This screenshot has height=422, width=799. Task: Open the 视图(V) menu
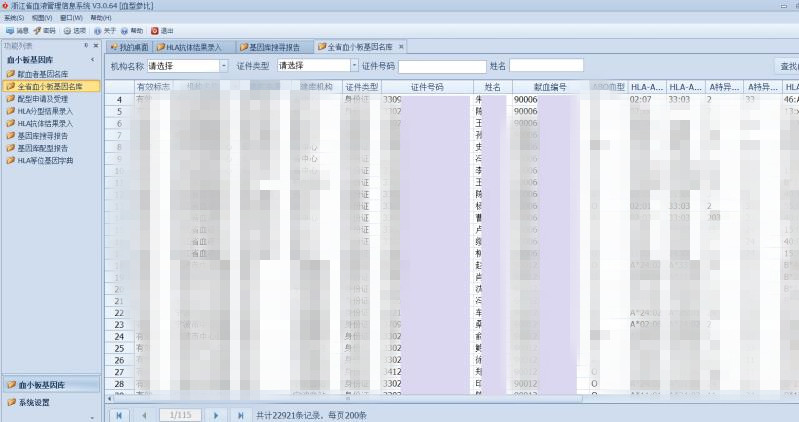click(x=42, y=18)
